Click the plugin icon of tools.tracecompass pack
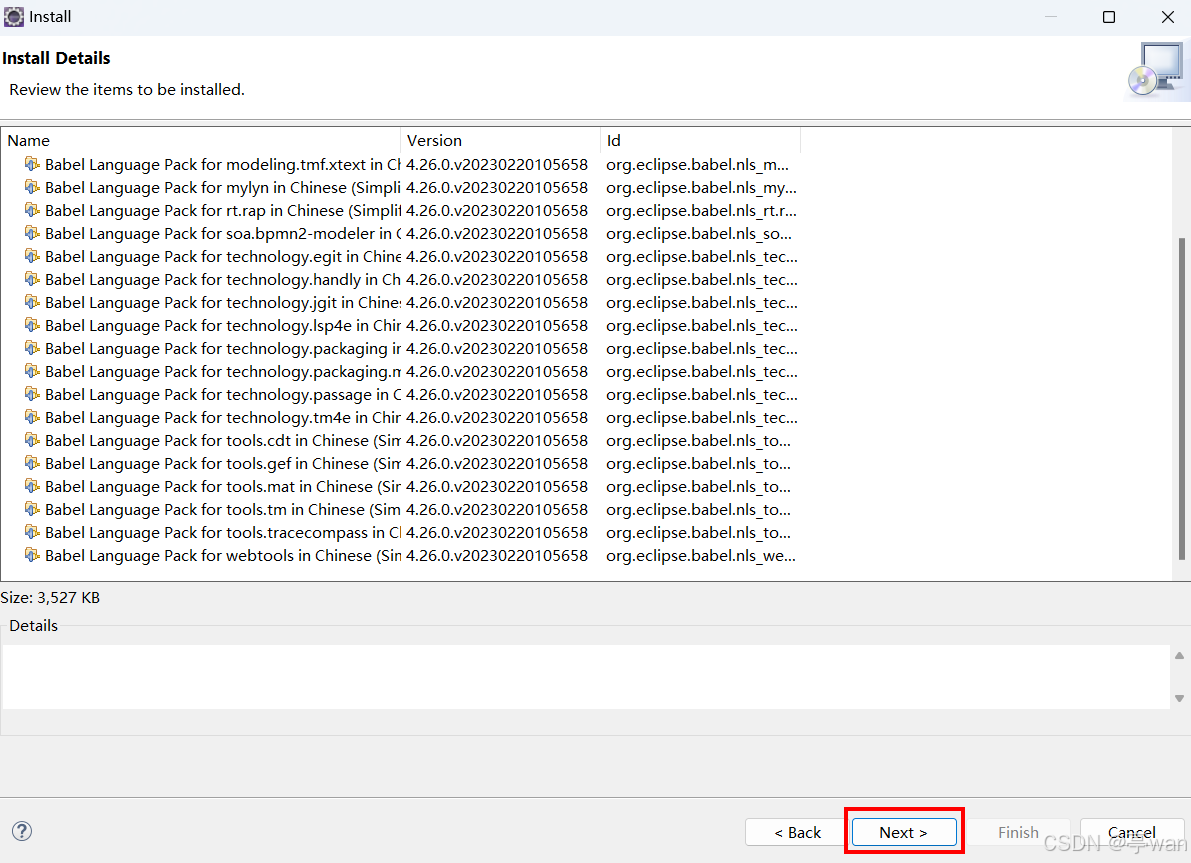This screenshot has height=863, width=1191. point(32,533)
